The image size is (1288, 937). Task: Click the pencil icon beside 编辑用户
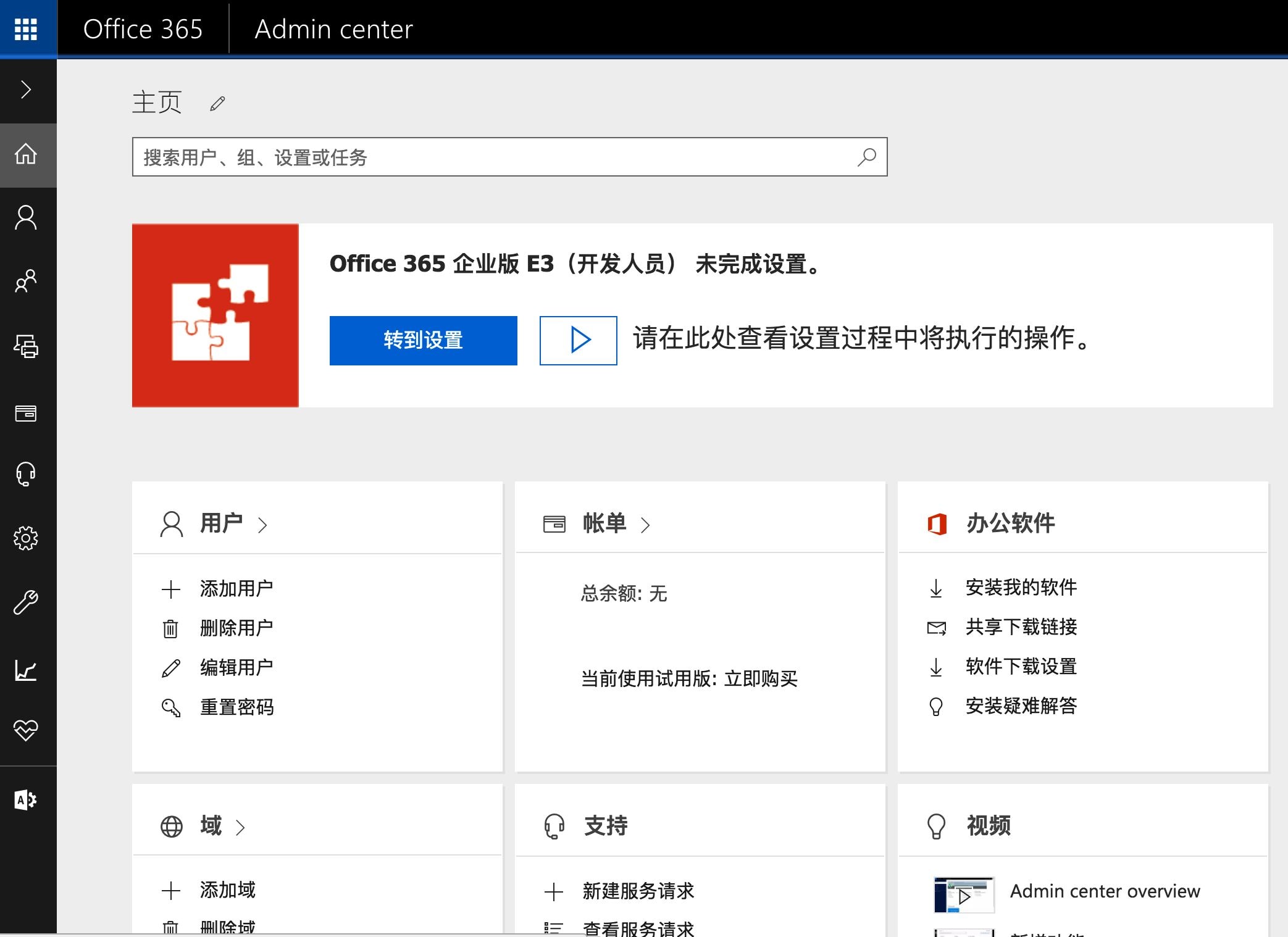[x=171, y=668]
